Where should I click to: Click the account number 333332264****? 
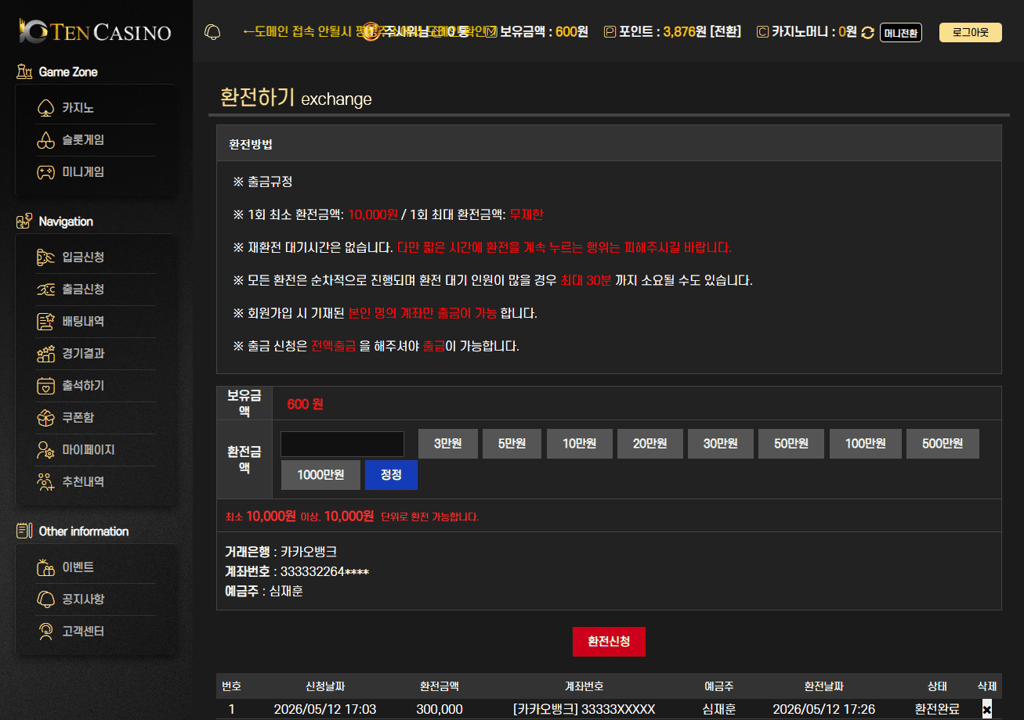point(325,572)
